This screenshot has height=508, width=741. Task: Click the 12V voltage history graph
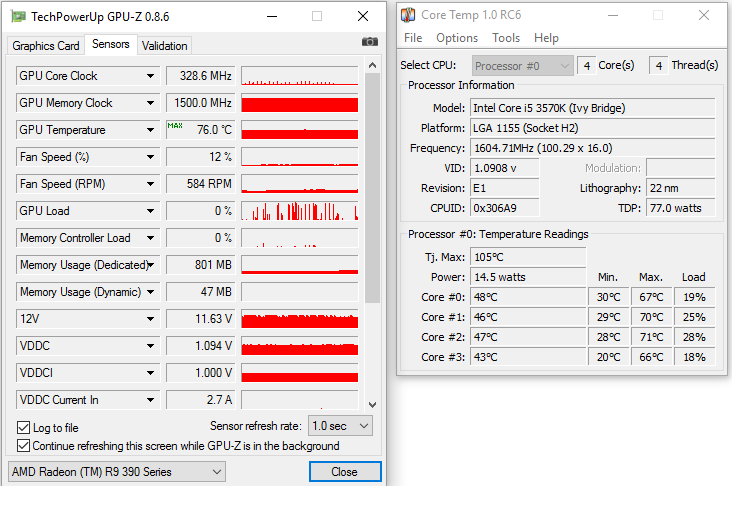pos(300,319)
